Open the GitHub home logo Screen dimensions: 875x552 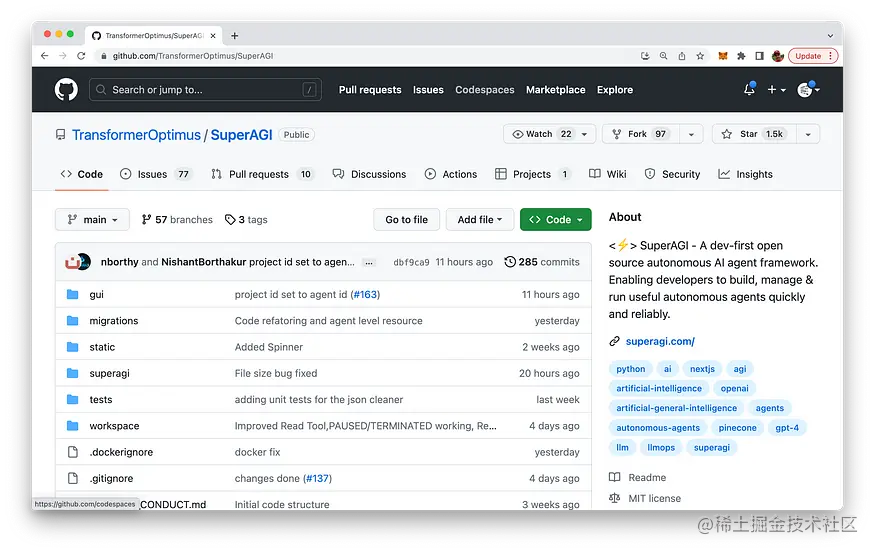pyautogui.click(x=66, y=89)
